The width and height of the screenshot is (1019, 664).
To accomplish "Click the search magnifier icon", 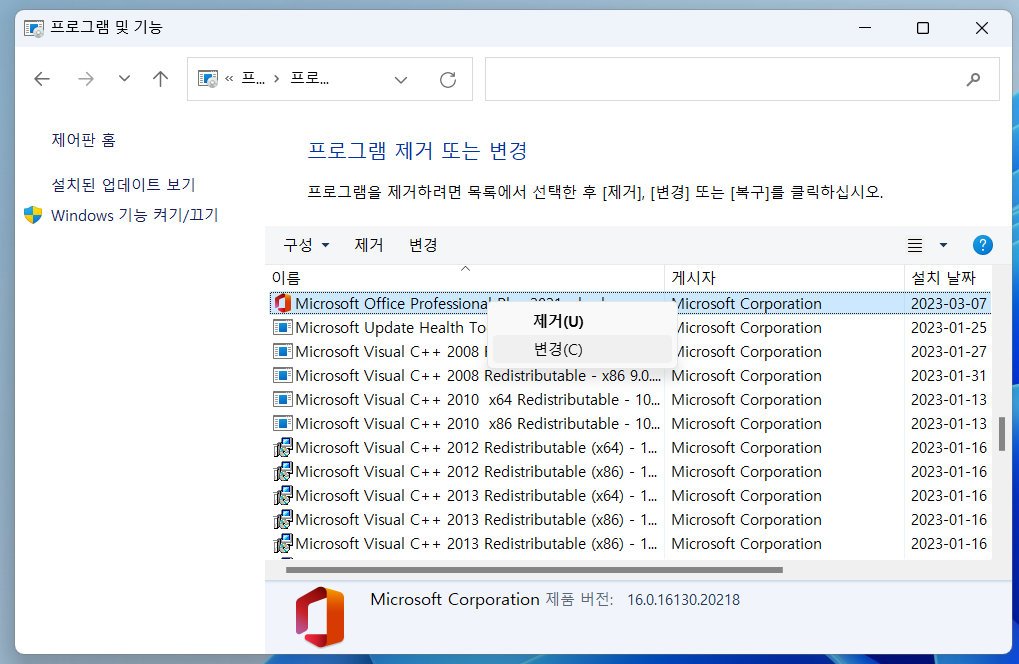I will [x=974, y=79].
